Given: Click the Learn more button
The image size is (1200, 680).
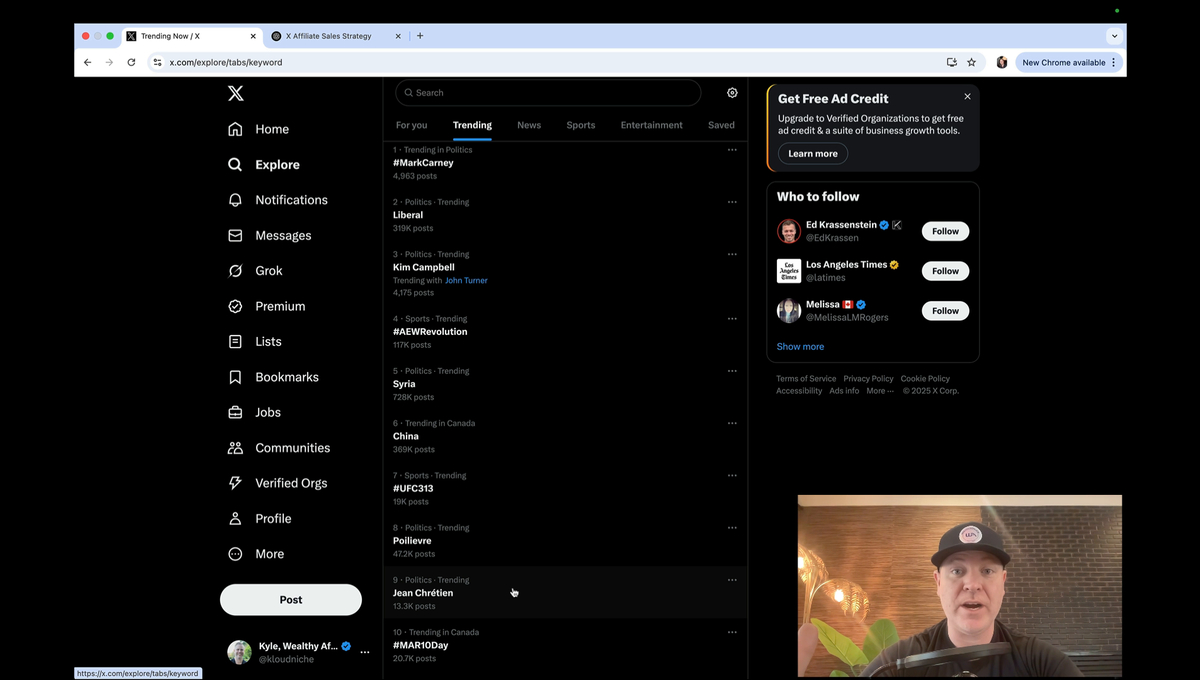Looking at the screenshot, I should [812, 153].
